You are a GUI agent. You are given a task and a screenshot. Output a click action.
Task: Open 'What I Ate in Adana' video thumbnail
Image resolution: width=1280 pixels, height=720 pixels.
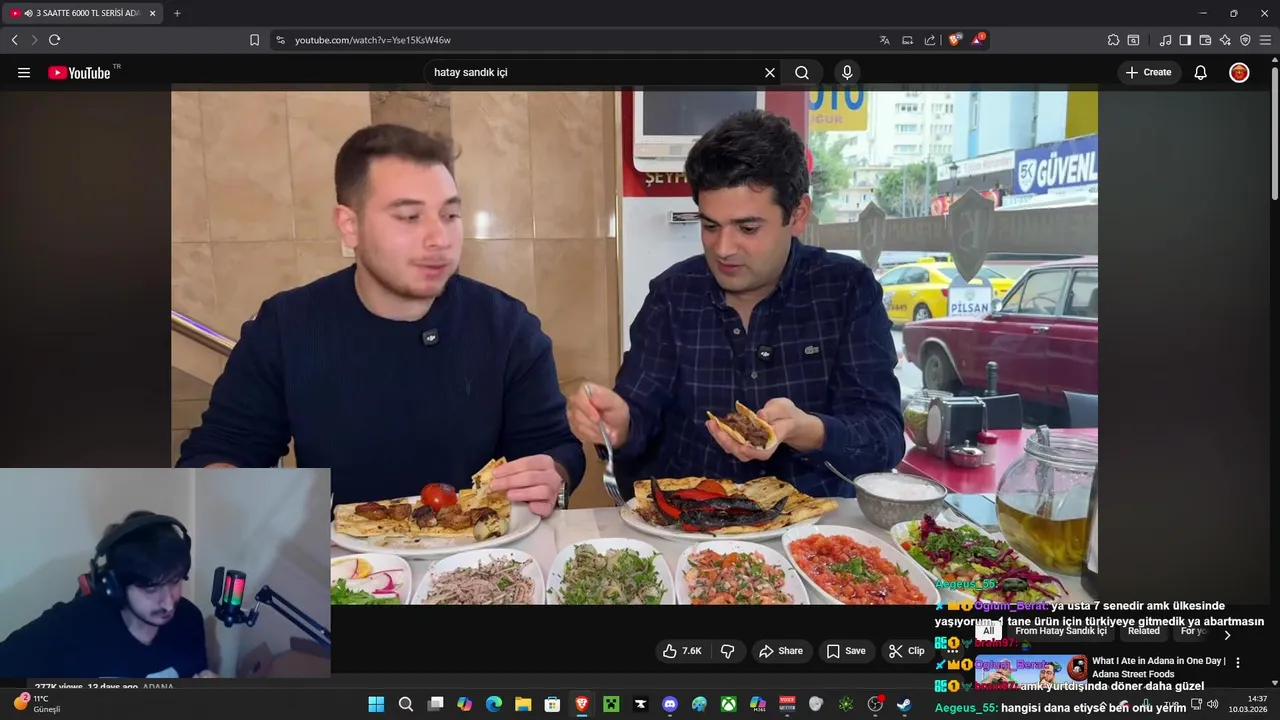pos(1030,670)
